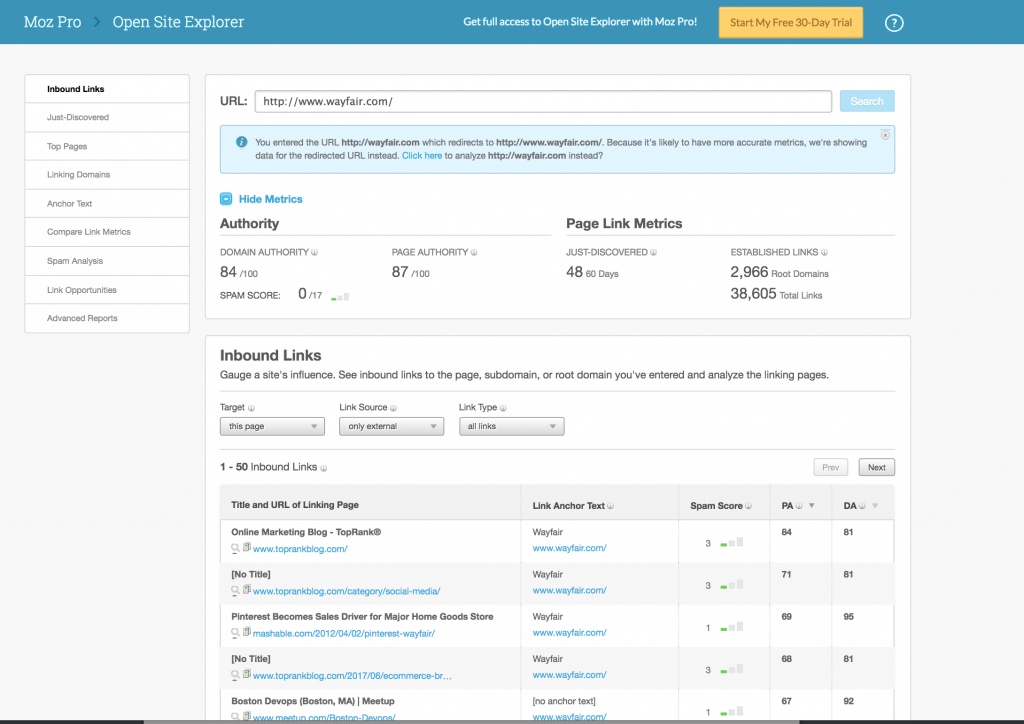Click the 'Click here' link in notice
This screenshot has height=724, width=1024.
click(422, 155)
